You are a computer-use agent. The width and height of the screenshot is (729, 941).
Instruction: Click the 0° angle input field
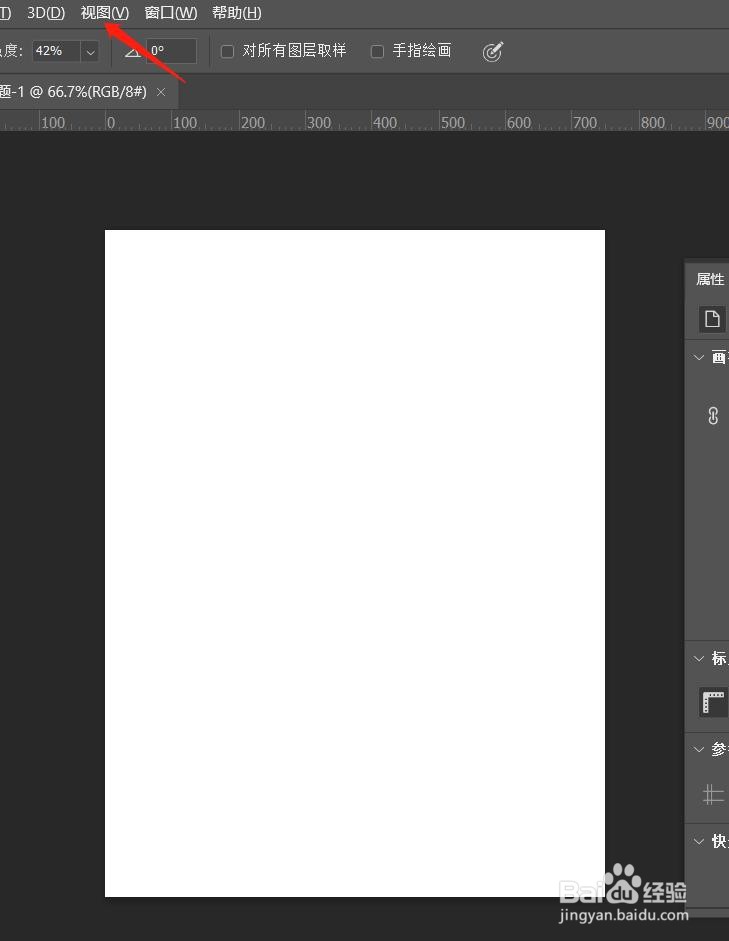(171, 51)
